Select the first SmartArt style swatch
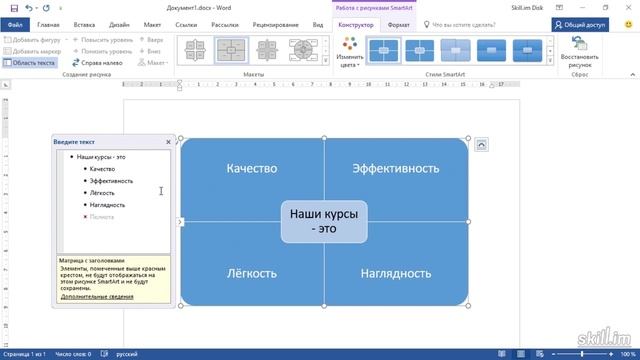Image resolution: width=640 pixels, height=360 pixels. (x=384, y=50)
